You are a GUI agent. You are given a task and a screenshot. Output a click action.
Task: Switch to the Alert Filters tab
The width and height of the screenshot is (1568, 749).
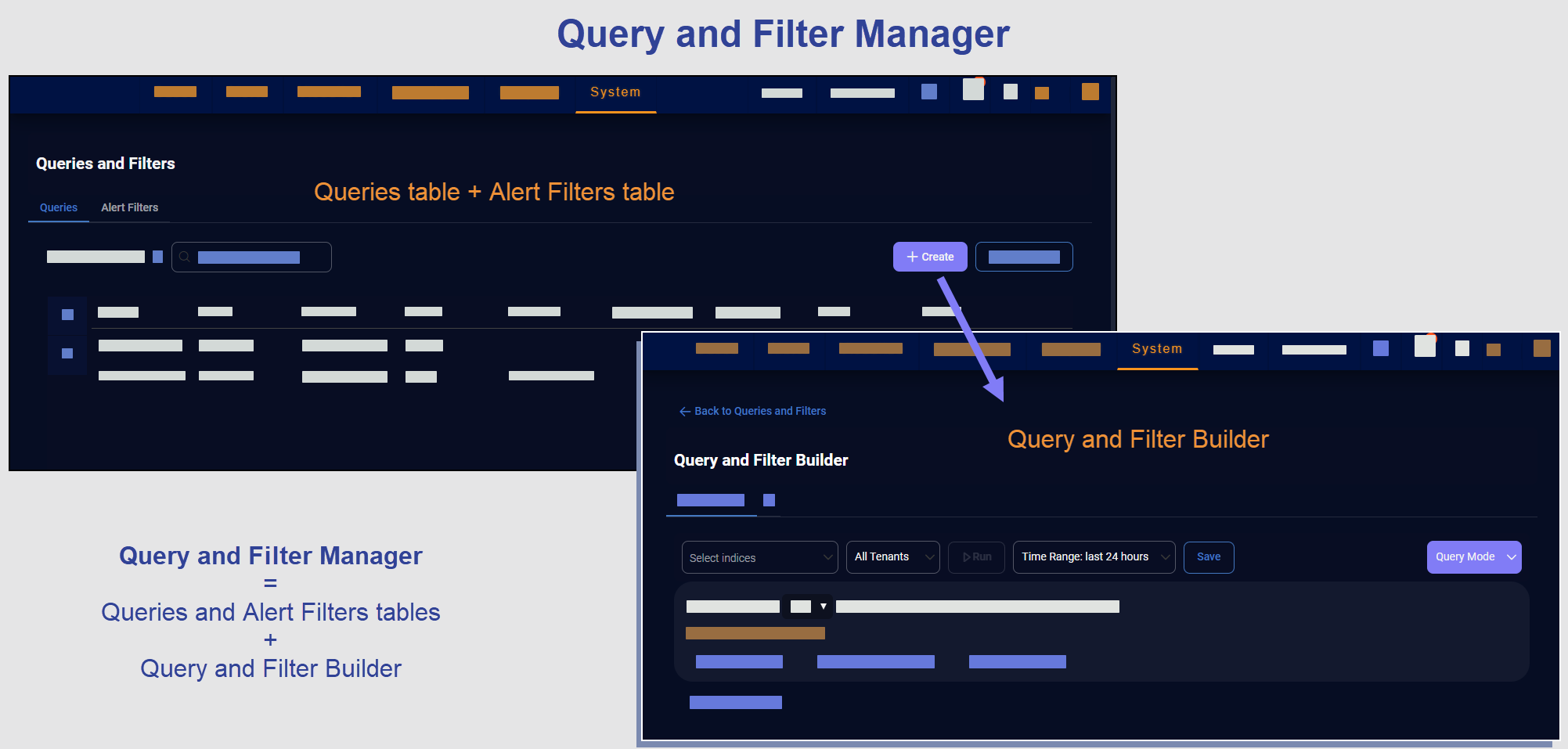(x=130, y=207)
